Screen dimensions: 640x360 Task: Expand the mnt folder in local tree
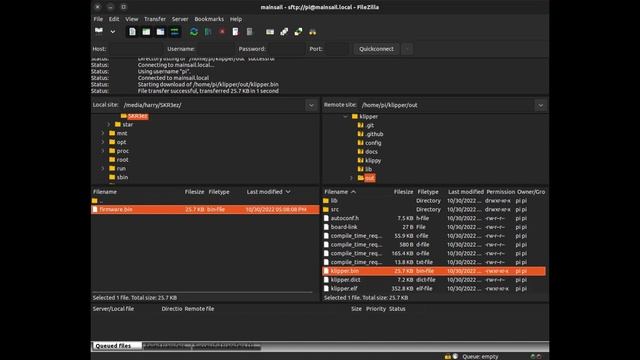(x=103, y=133)
